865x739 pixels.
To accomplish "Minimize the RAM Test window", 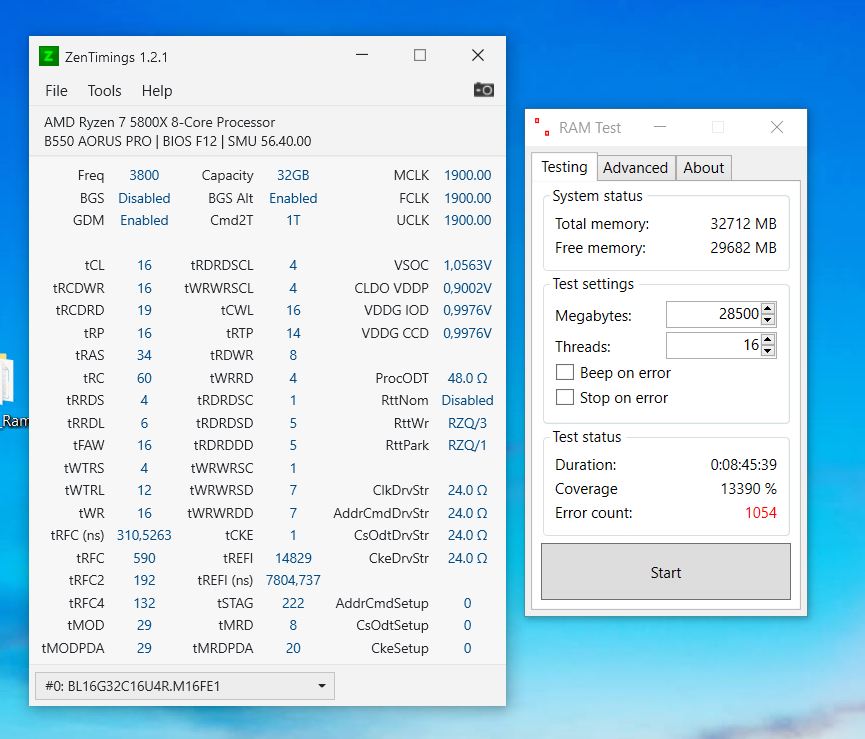I will (660, 127).
